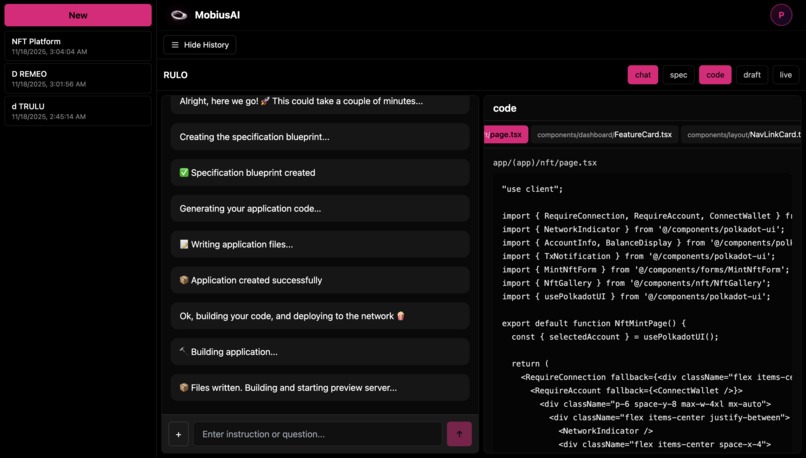Click the "use client"; code line

click(x=532, y=189)
